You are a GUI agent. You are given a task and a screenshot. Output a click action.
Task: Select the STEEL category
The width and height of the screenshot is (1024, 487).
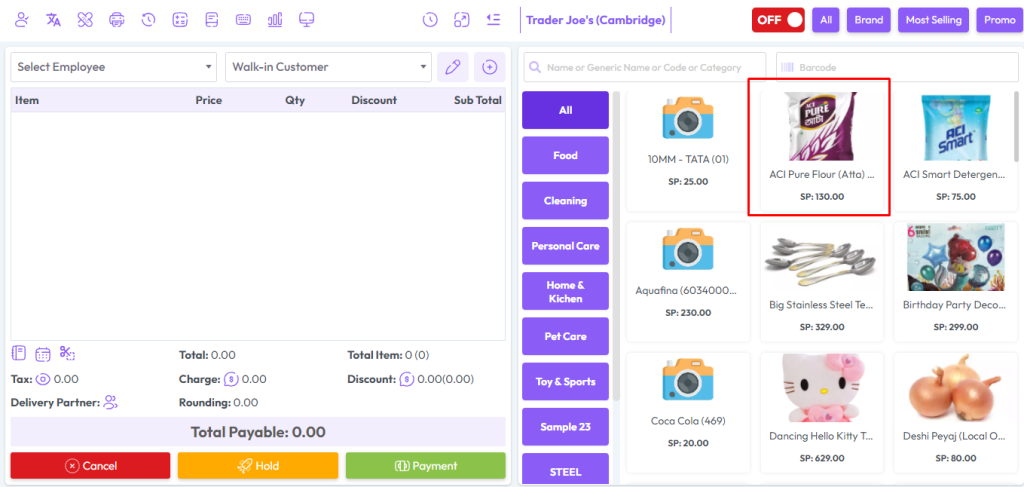point(566,469)
